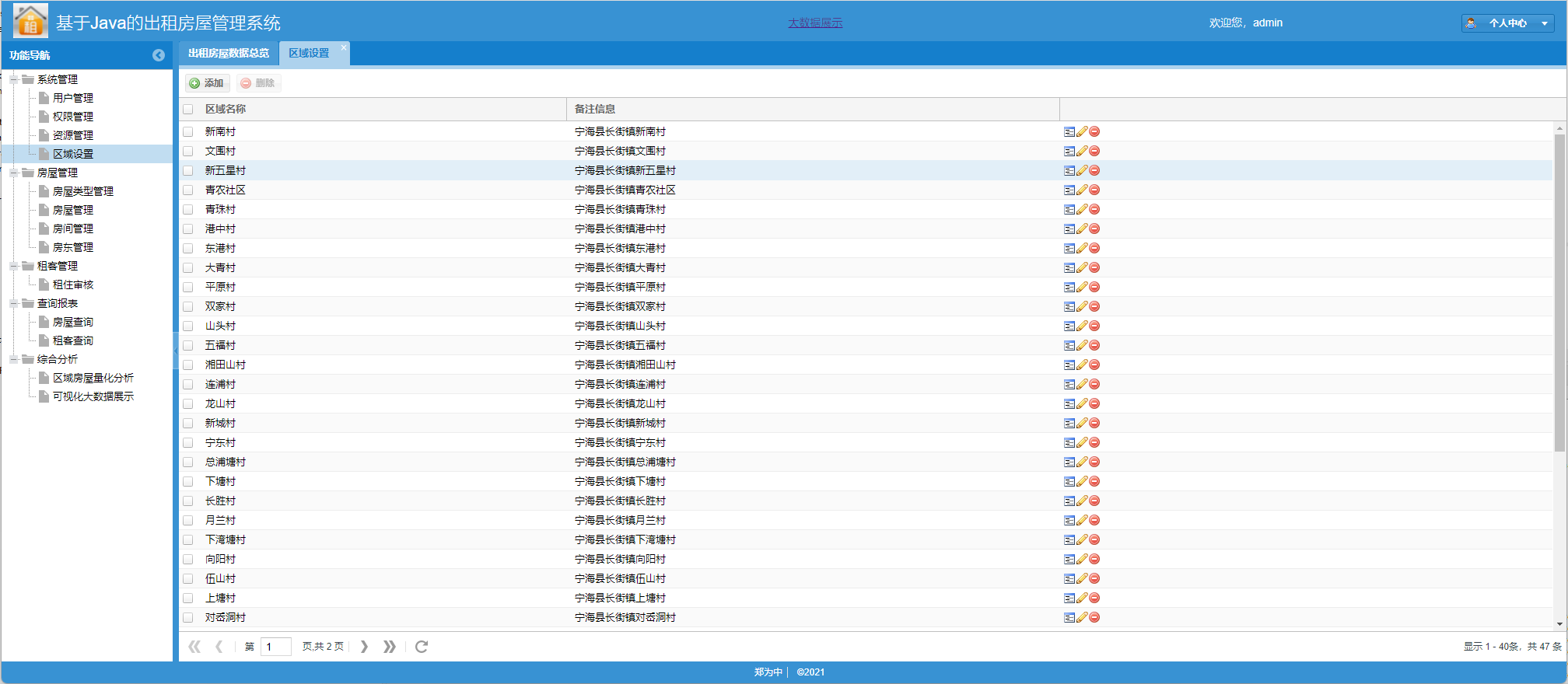Tick checkbox for 港中村
The height and width of the screenshot is (684, 1568).
coord(188,229)
